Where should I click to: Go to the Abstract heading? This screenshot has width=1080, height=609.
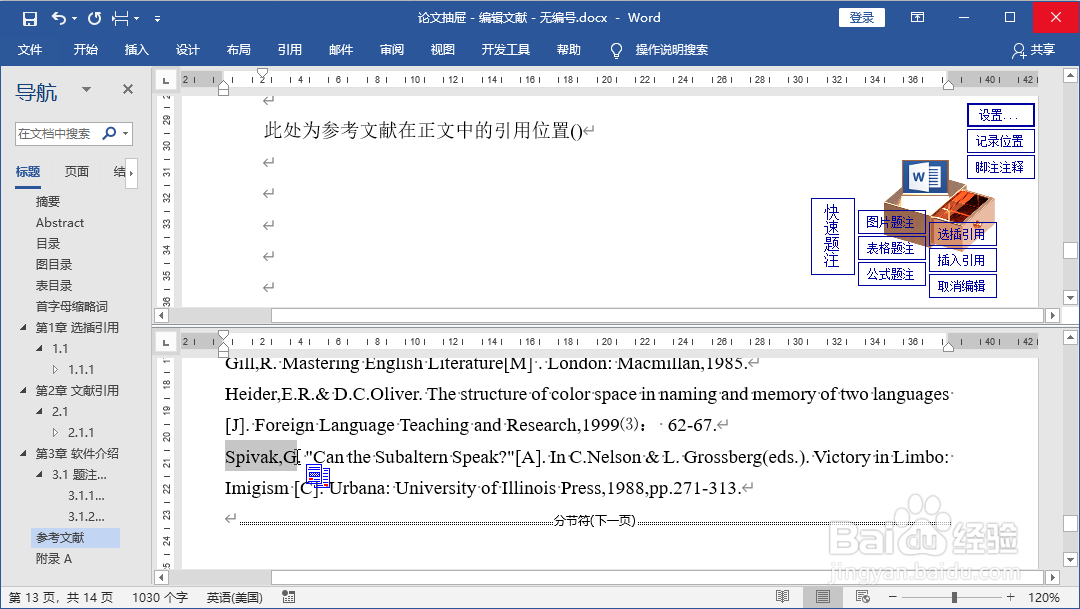60,223
